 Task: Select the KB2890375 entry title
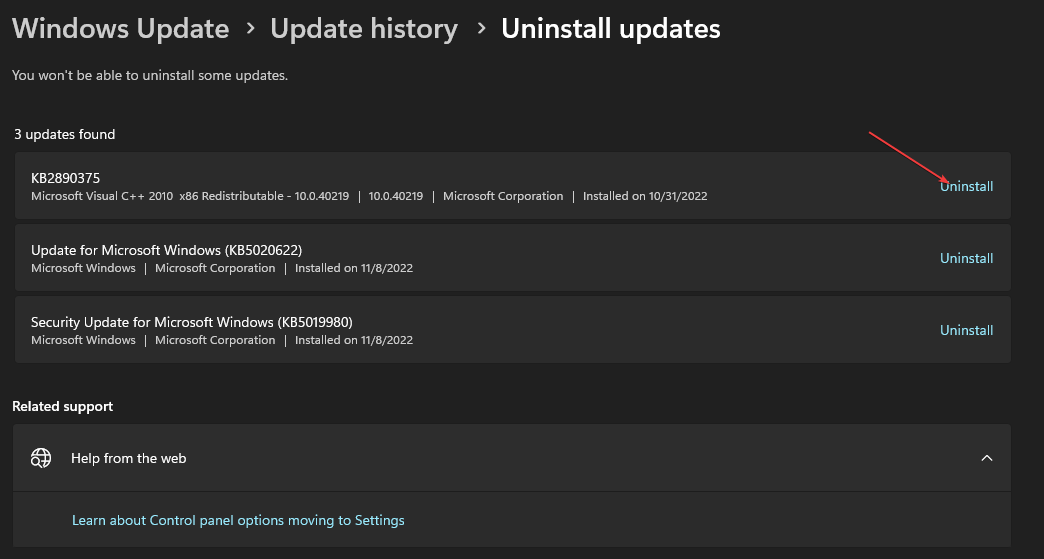pyautogui.click(x=65, y=178)
